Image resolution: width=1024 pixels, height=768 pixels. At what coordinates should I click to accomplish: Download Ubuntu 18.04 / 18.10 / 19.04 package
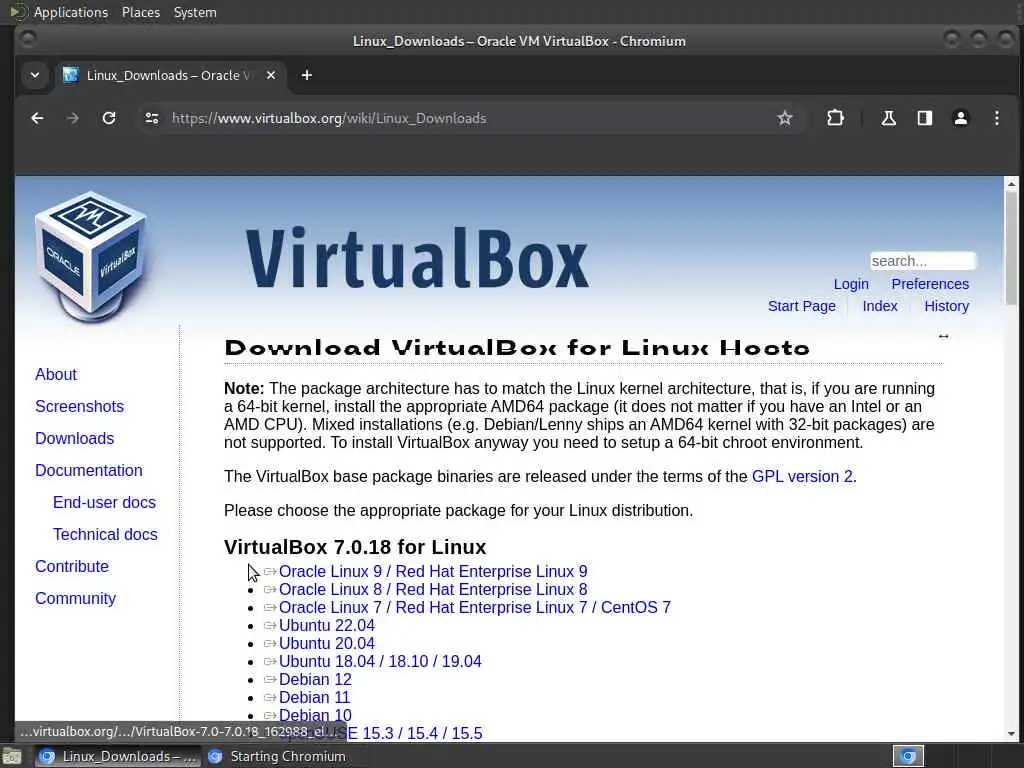point(380,662)
